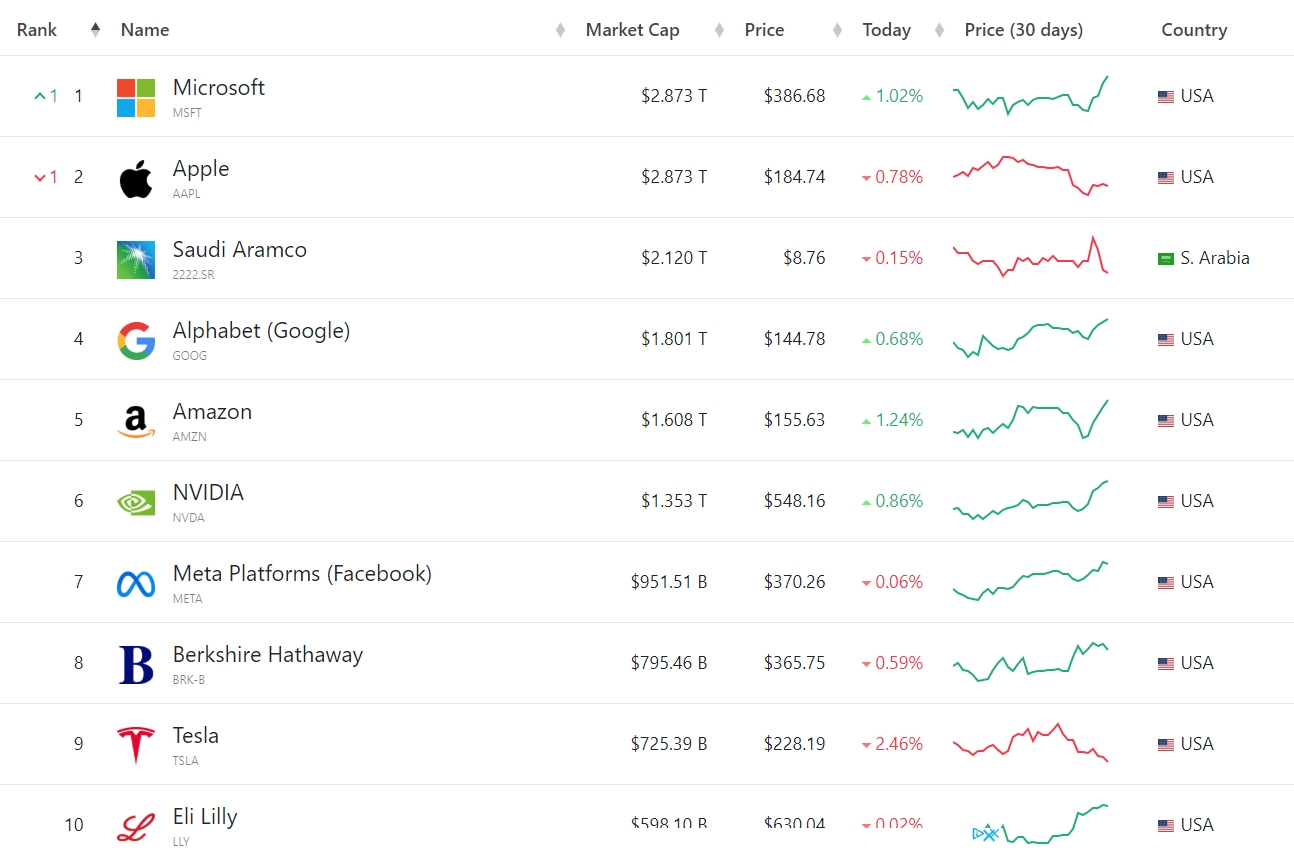Image resolution: width=1294 pixels, height=860 pixels.
Task: Click the Amazon logo icon
Action: point(136,422)
